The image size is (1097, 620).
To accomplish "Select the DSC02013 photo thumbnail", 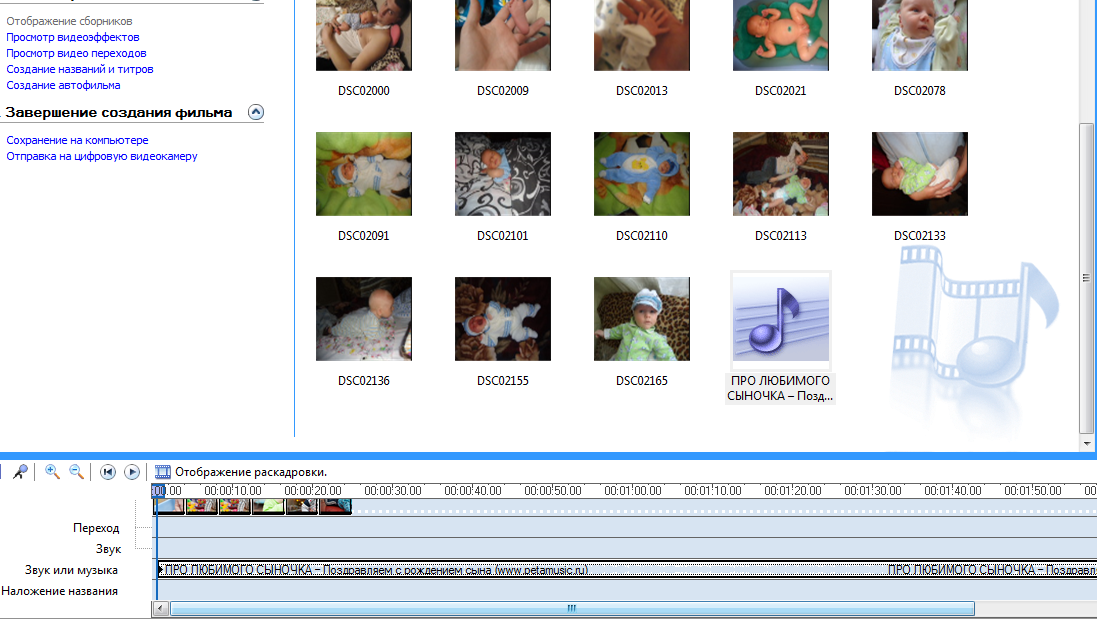I will 642,35.
